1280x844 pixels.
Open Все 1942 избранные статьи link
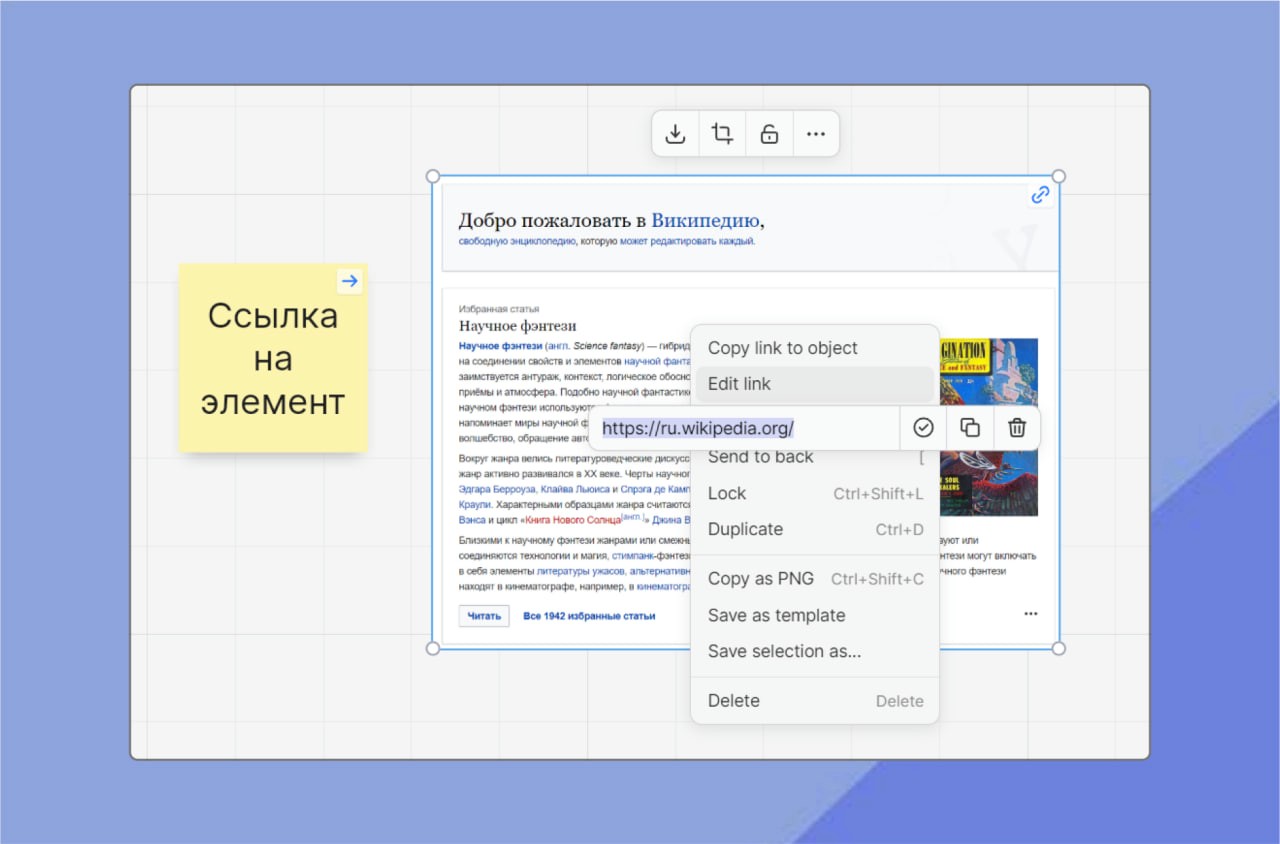click(589, 616)
